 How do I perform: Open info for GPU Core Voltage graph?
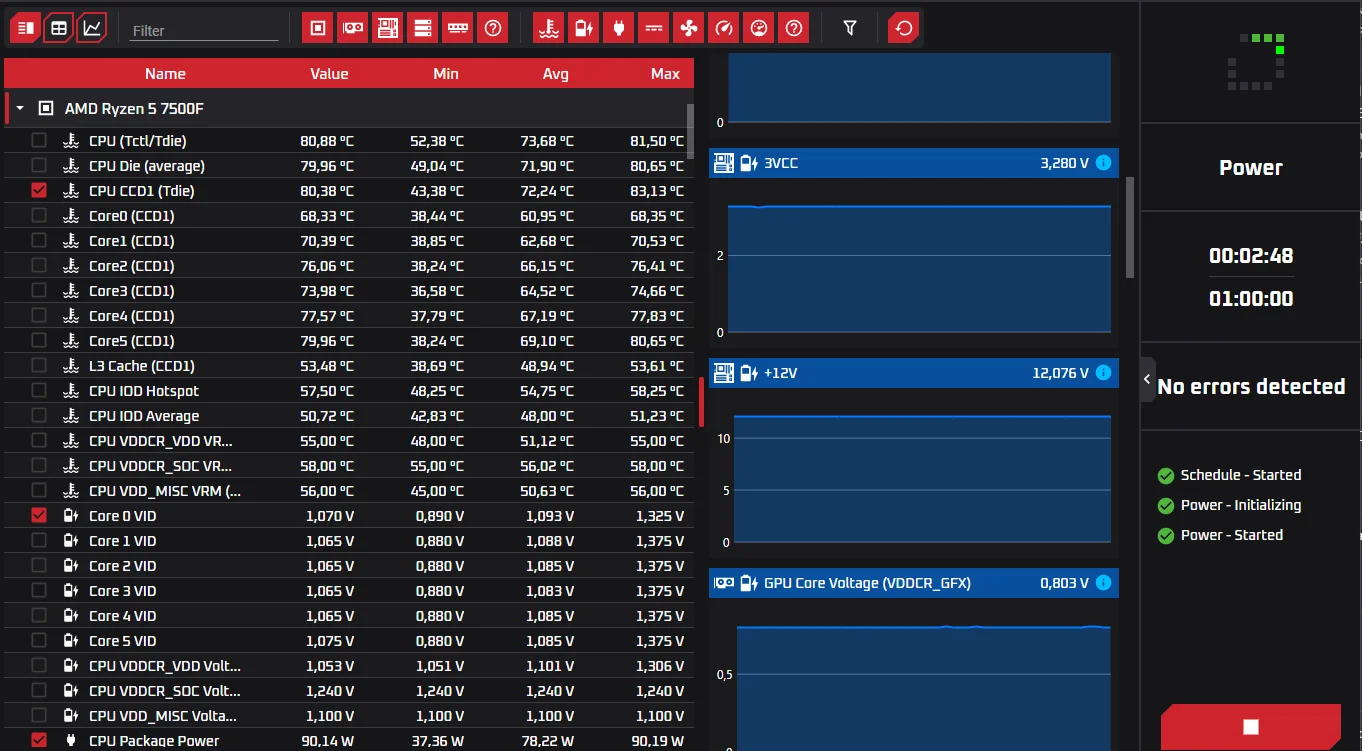[x=1103, y=583]
